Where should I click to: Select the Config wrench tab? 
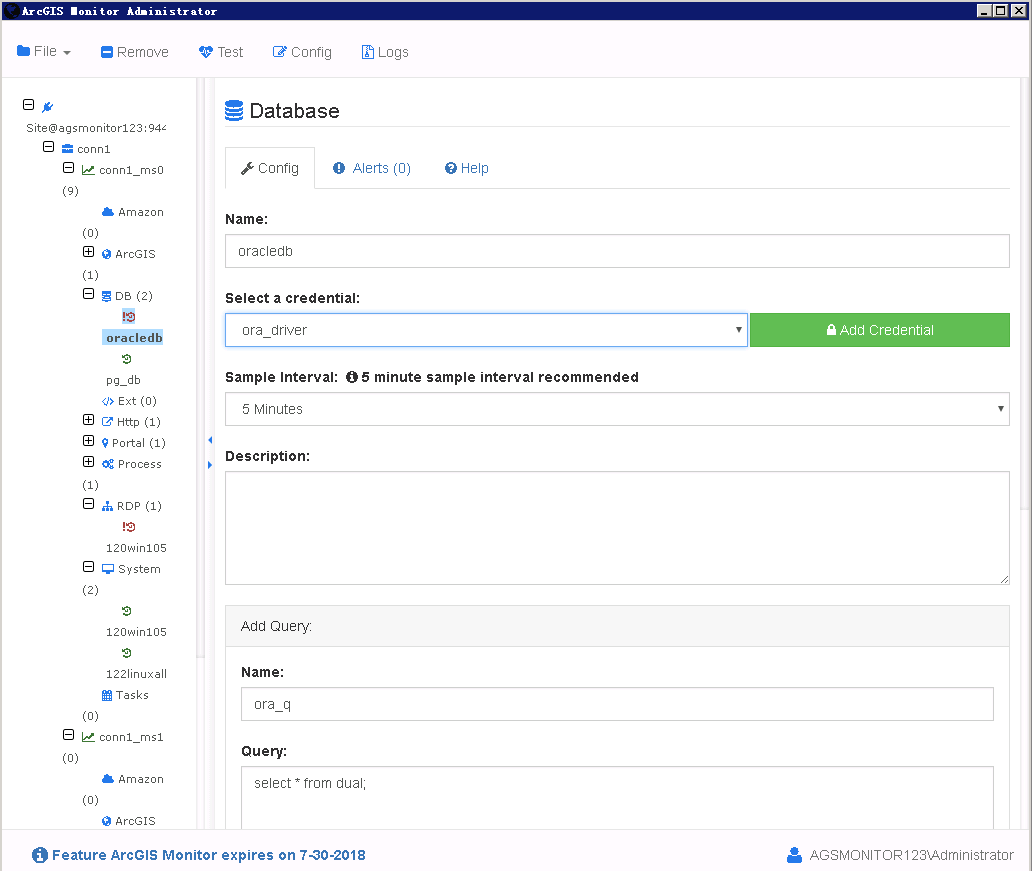(270, 168)
